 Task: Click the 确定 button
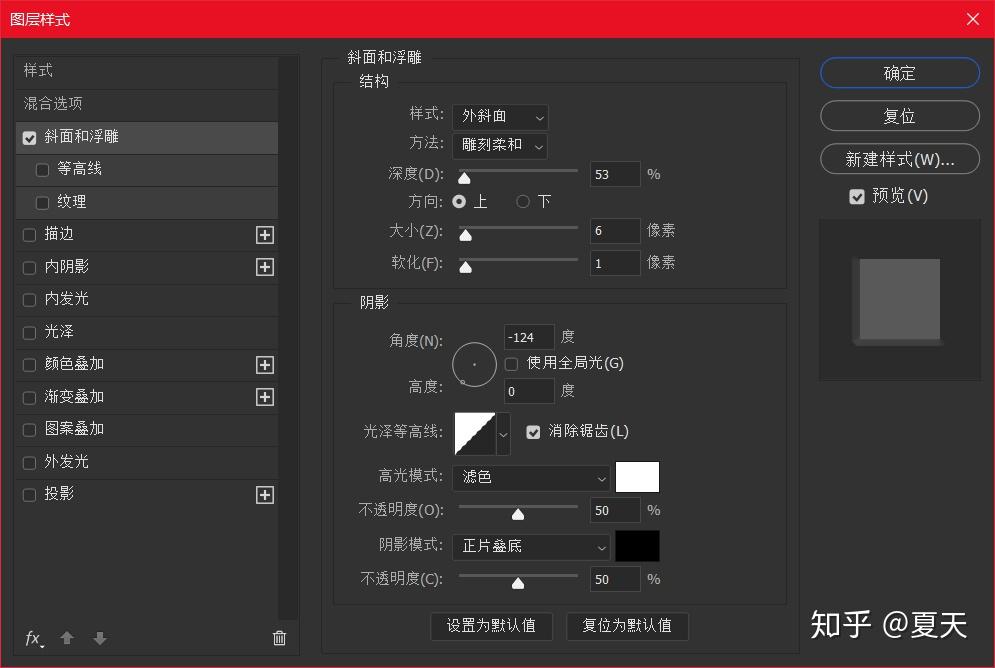coord(900,73)
